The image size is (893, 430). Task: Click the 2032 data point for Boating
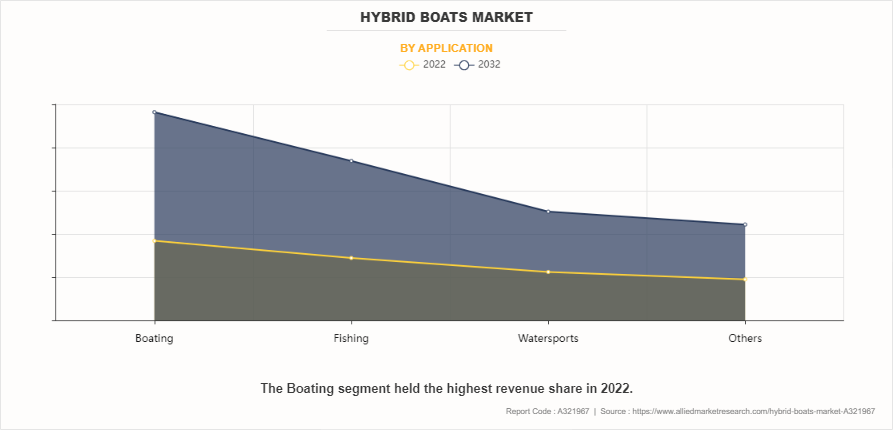click(154, 112)
